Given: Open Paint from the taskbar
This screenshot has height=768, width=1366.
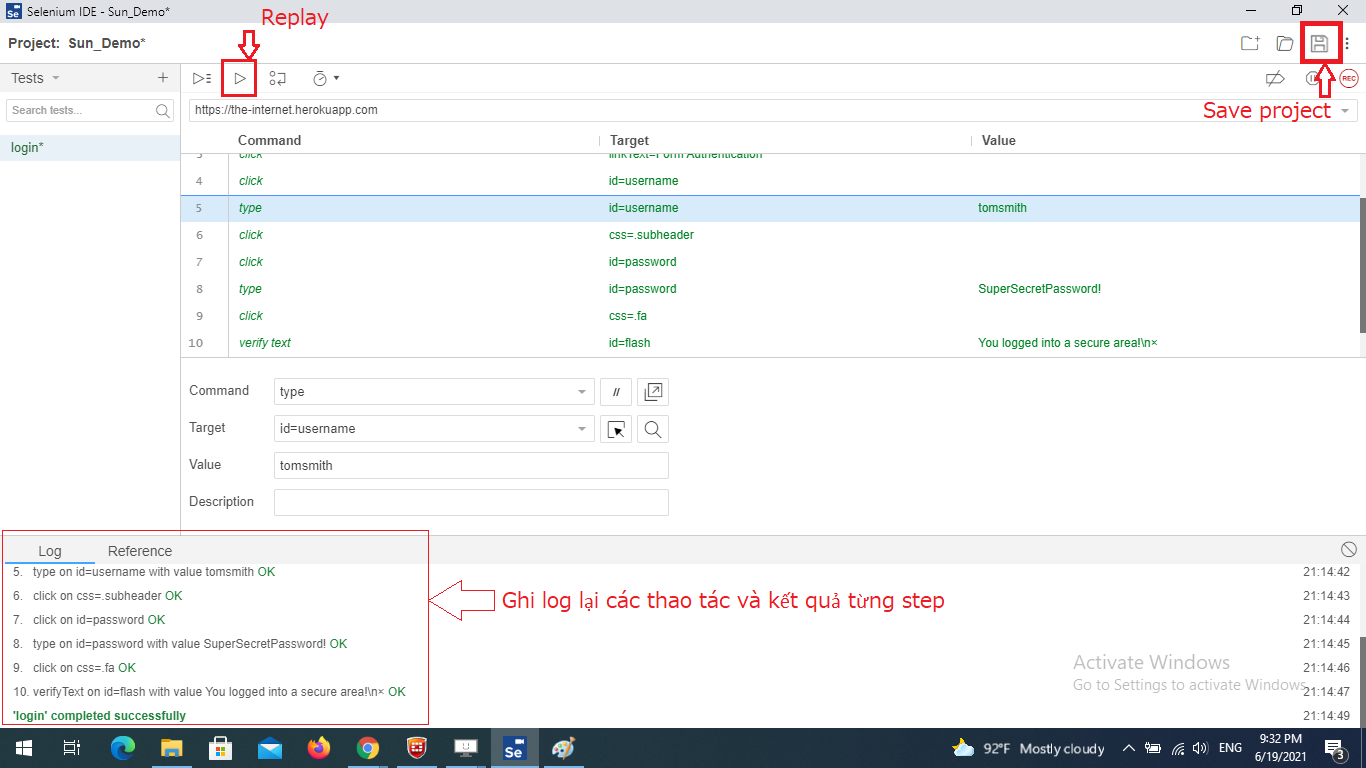Looking at the screenshot, I should [564, 748].
